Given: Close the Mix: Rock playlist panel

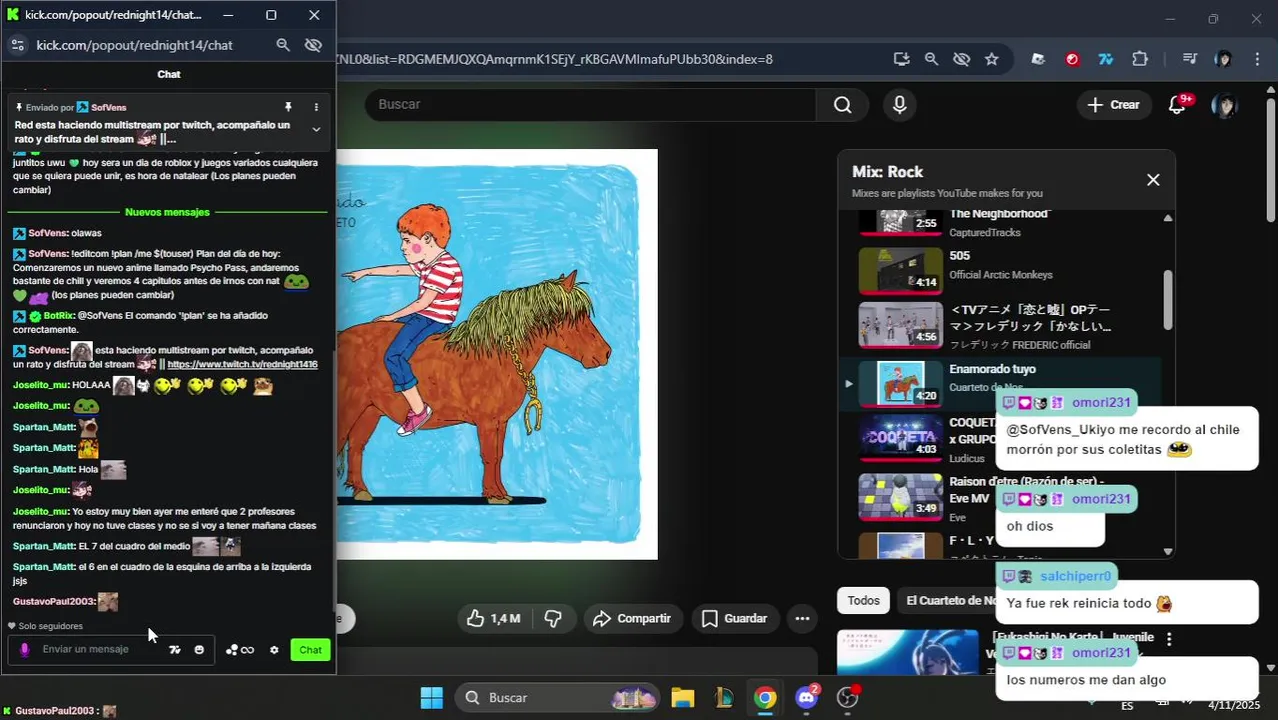Looking at the screenshot, I should point(1153,180).
